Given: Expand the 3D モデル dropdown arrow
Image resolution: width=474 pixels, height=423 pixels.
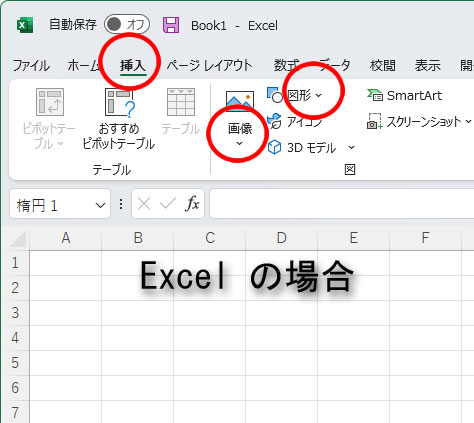Looking at the screenshot, I should coord(351,147).
